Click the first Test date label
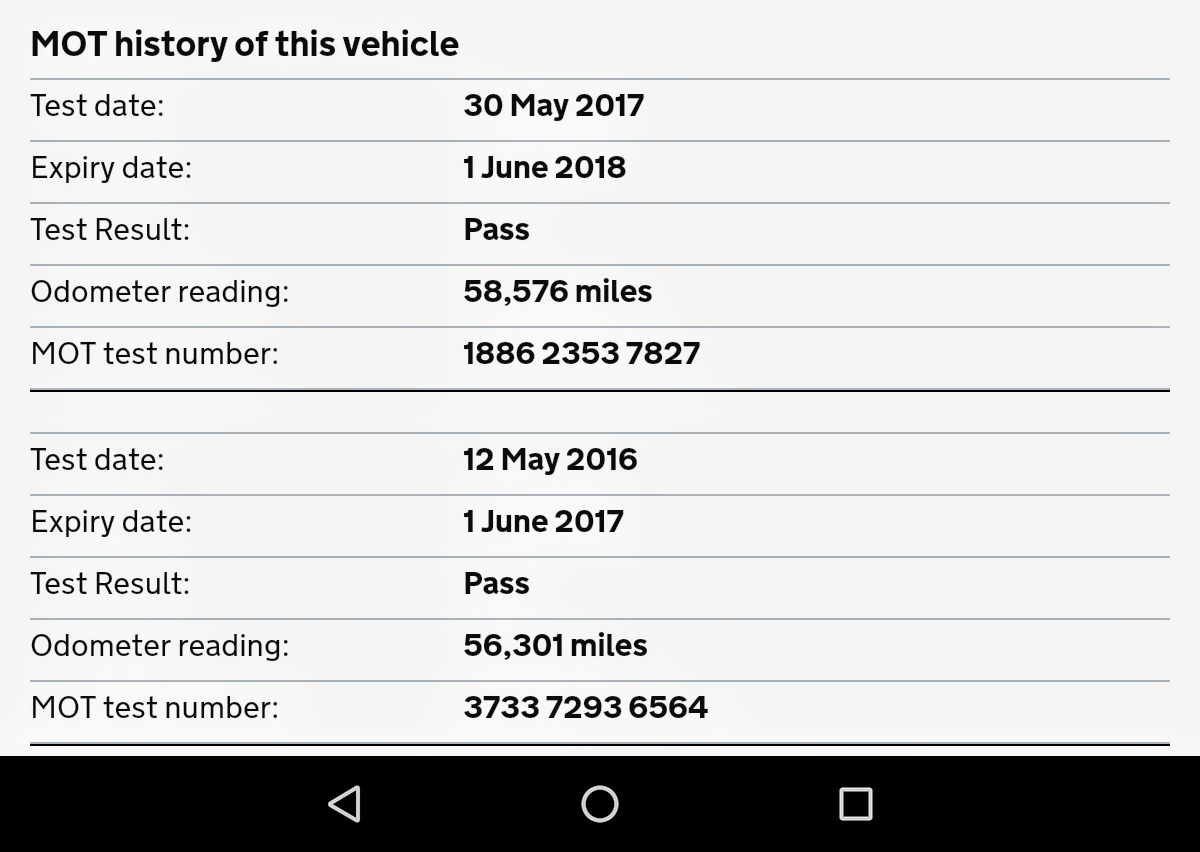The image size is (1200, 852). point(97,105)
